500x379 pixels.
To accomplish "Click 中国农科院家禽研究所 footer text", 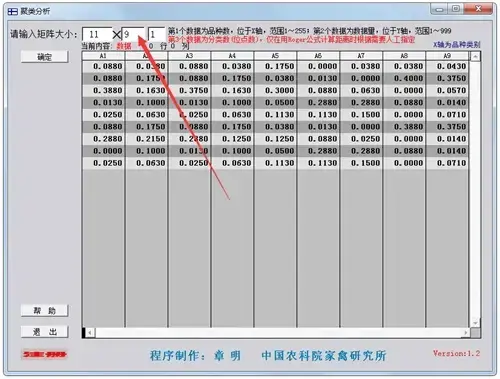I will pos(324,356).
